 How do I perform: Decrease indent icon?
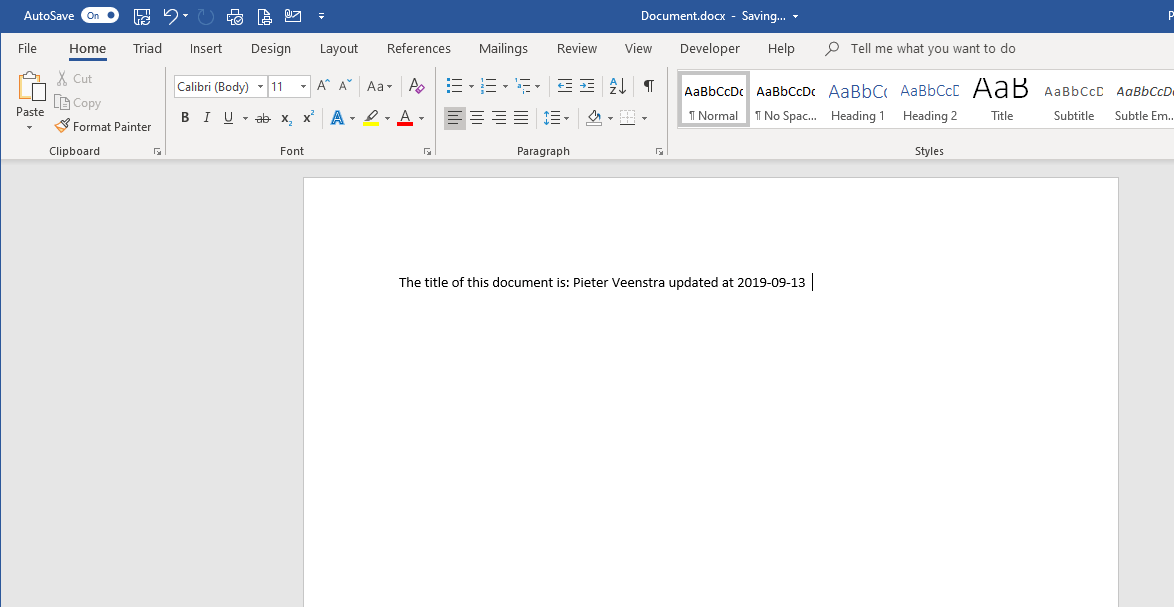[x=565, y=86]
